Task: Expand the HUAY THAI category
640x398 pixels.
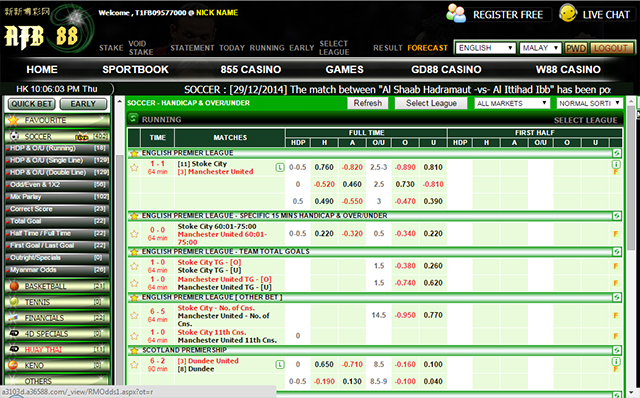Action: coord(57,349)
